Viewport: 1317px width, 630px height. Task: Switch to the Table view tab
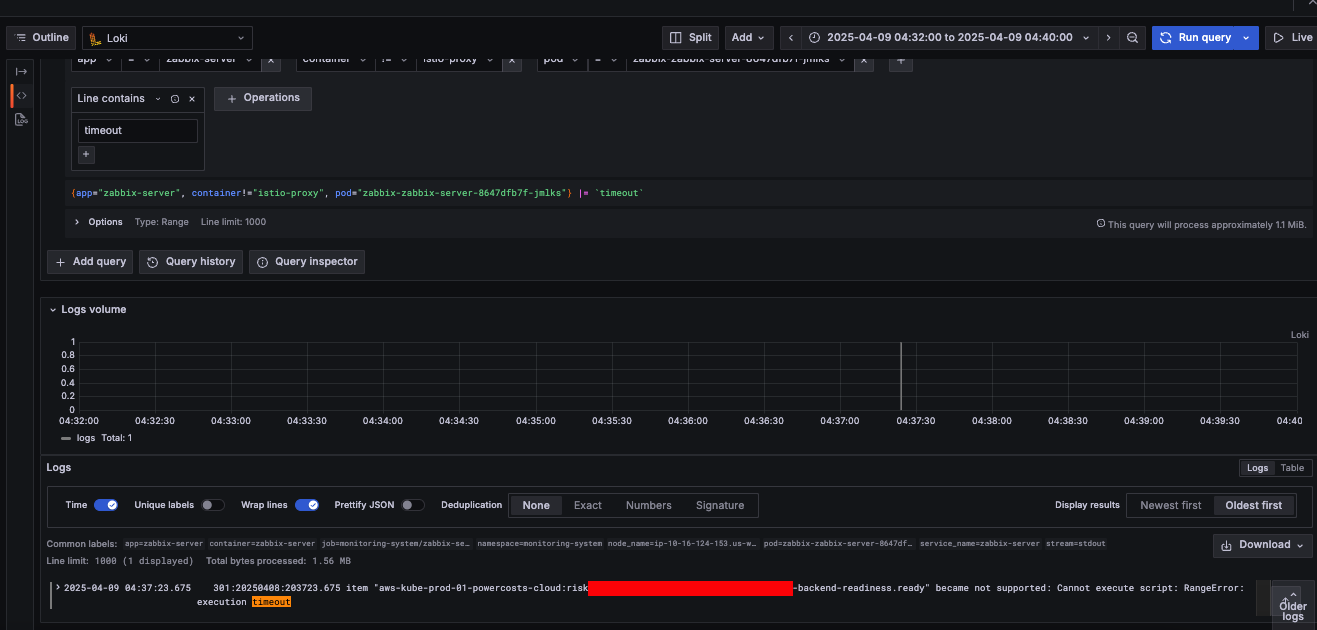pyautogui.click(x=1292, y=468)
